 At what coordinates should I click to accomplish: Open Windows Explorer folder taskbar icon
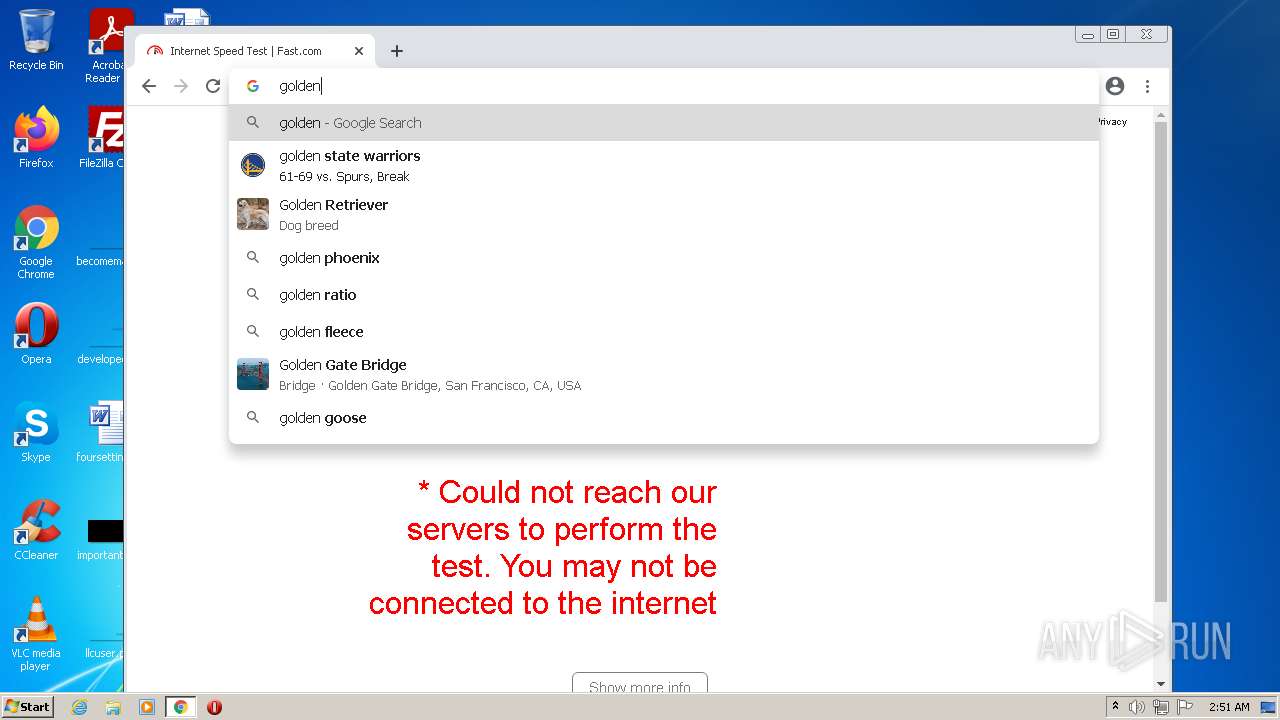(113, 707)
